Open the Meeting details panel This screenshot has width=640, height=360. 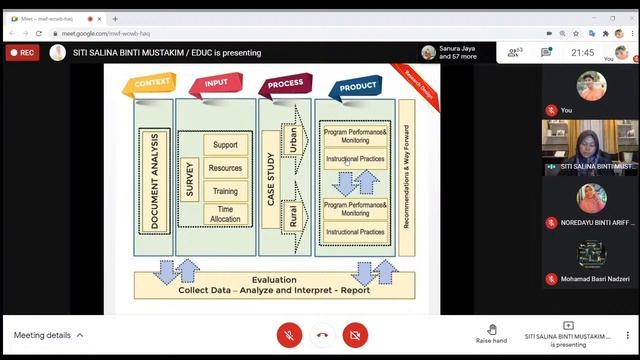click(49, 335)
